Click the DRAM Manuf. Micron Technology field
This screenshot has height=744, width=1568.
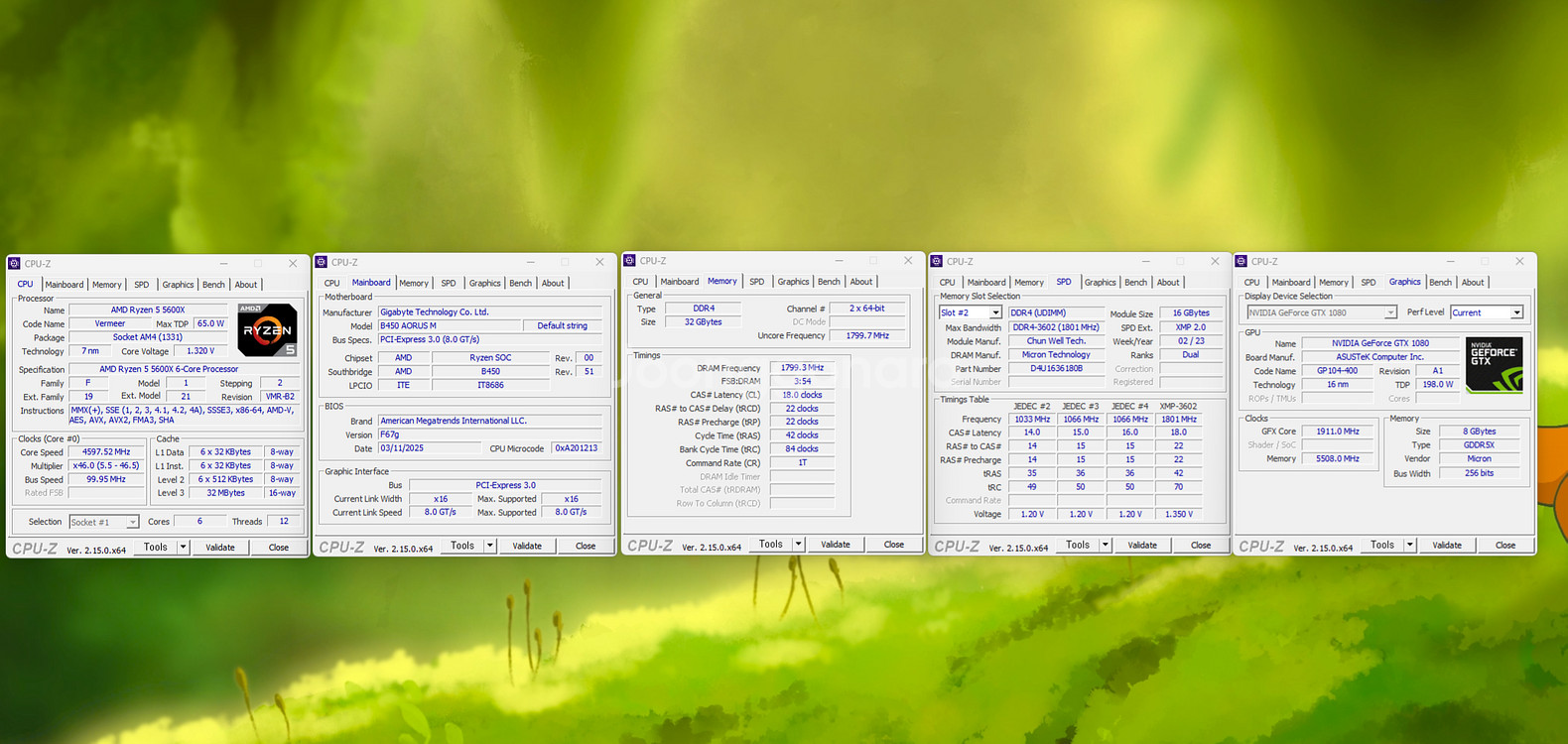pos(1056,355)
